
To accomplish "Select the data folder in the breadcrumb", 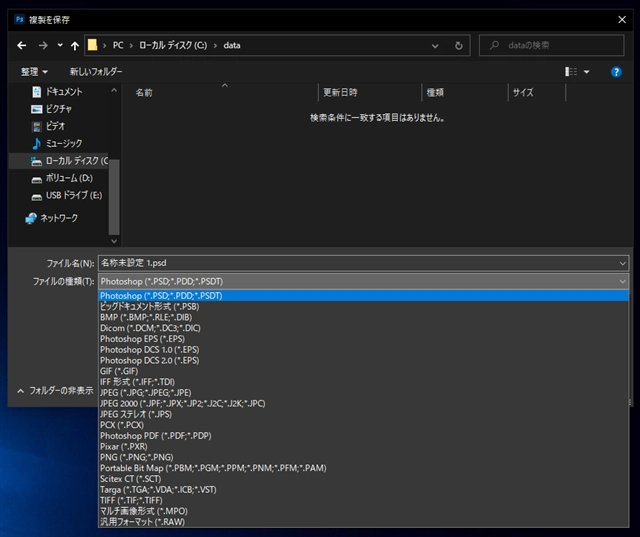I will 232,45.
